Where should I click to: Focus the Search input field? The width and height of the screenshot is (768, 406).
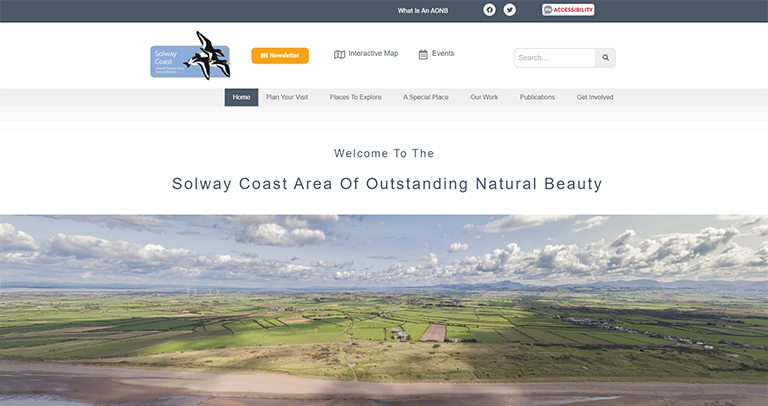(x=554, y=58)
